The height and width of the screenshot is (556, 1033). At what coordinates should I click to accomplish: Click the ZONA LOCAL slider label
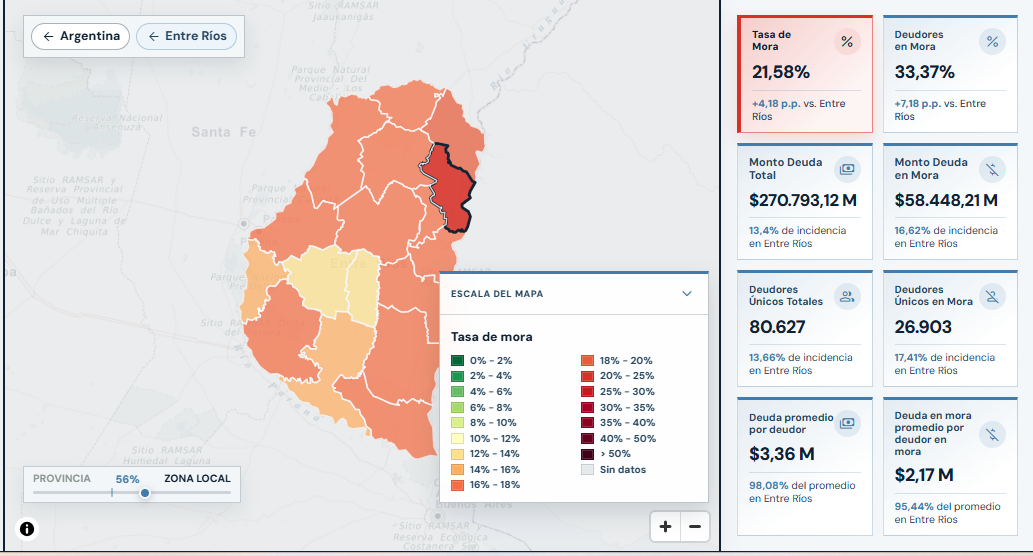197,479
